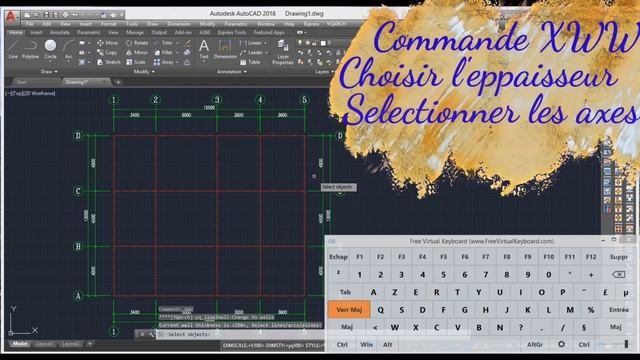
Task: Expand the Modify panel
Action: tap(144, 72)
